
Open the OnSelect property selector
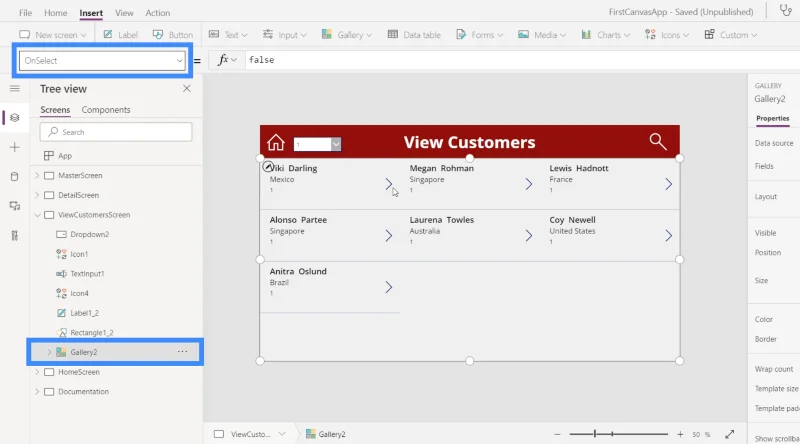[x=102, y=60]
